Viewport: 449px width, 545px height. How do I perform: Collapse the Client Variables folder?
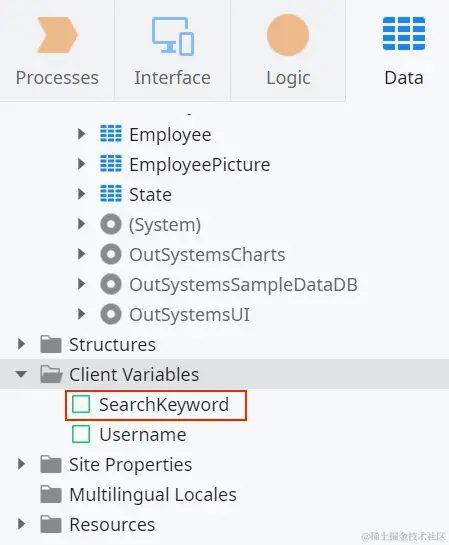(21, 374)
